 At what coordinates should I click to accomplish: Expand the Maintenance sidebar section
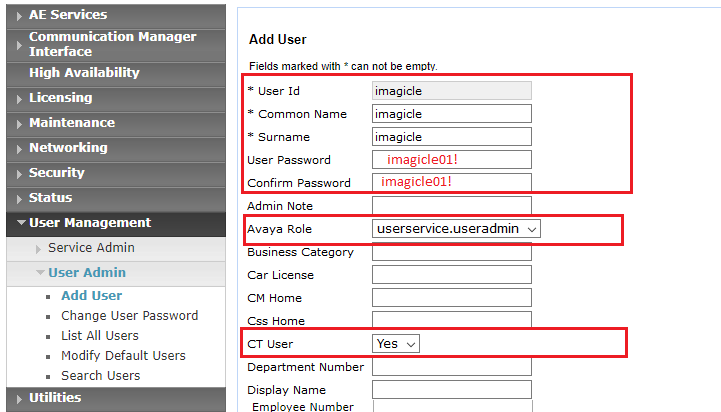point(71,123)
